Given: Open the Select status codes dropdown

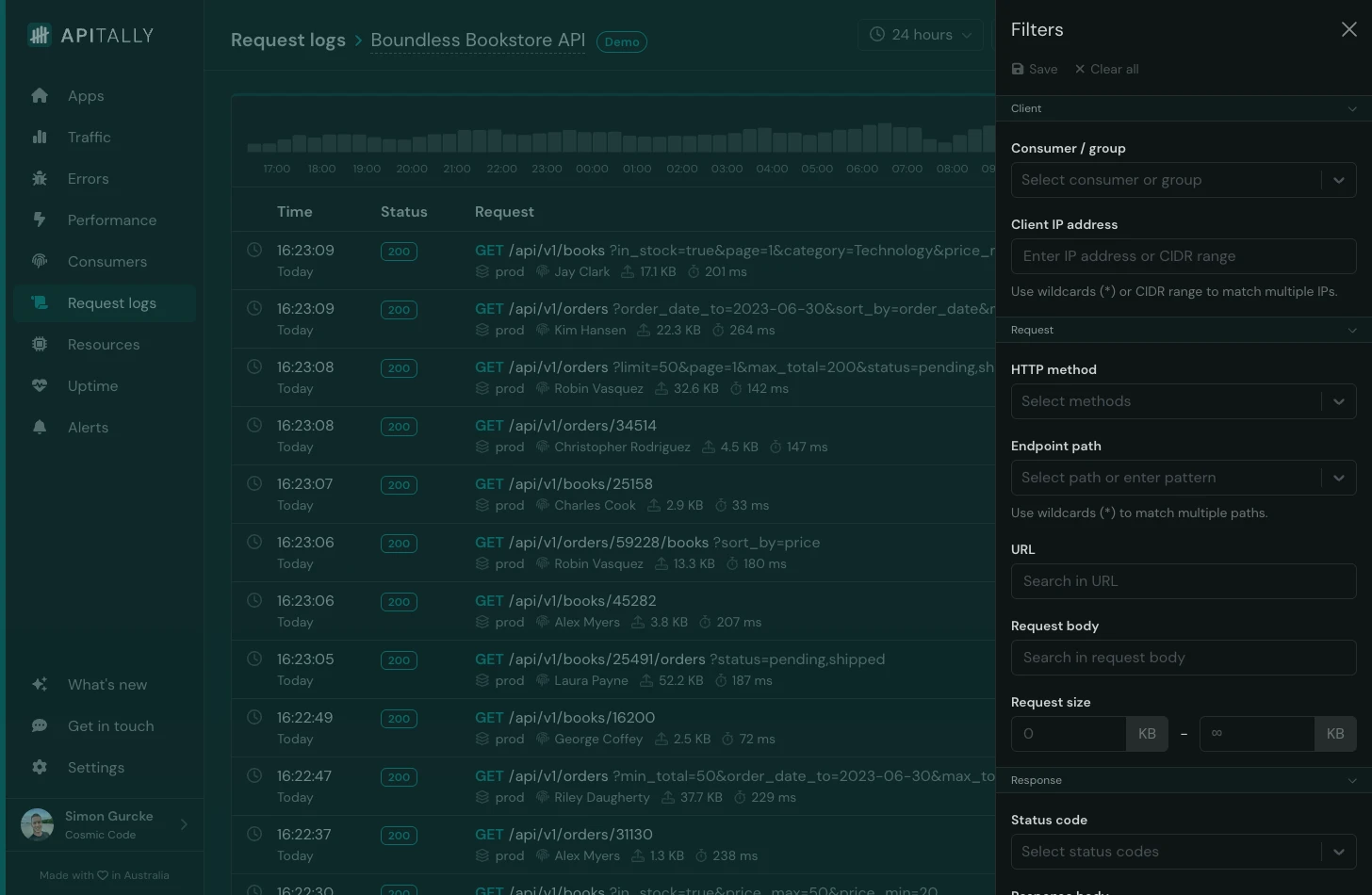Looking at the screenshot, I should click(1183, 851).
